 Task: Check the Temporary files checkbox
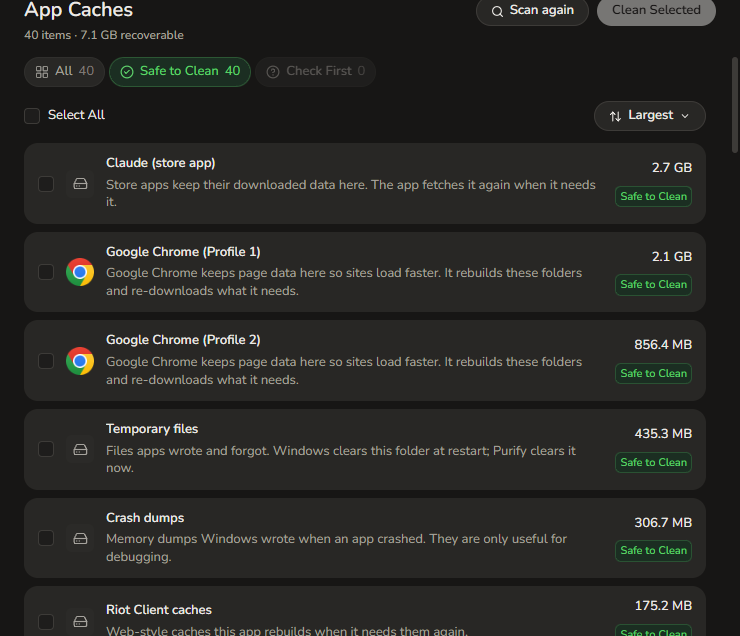[x=46, y=449]
